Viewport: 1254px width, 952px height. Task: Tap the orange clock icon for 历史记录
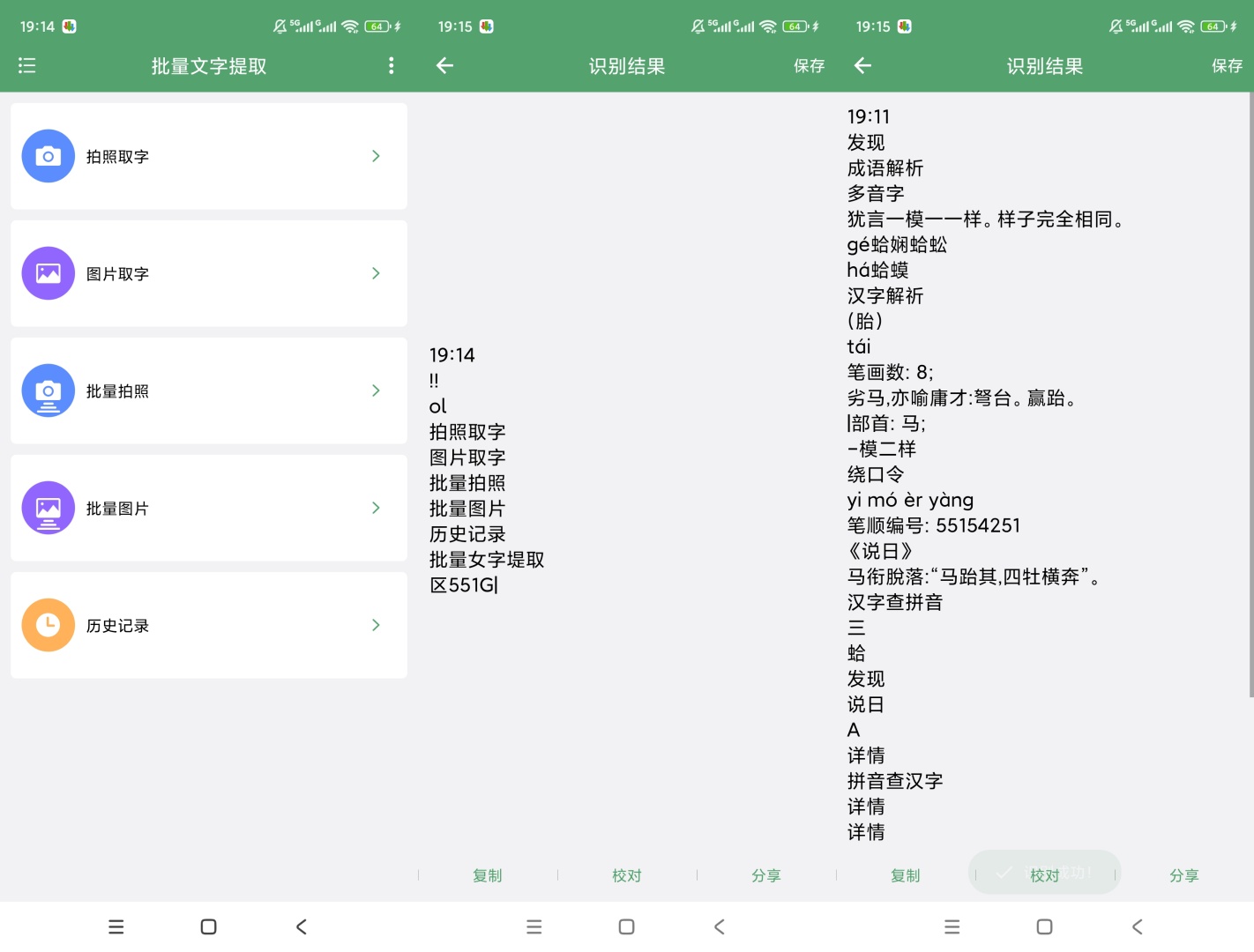pos(49,625)
